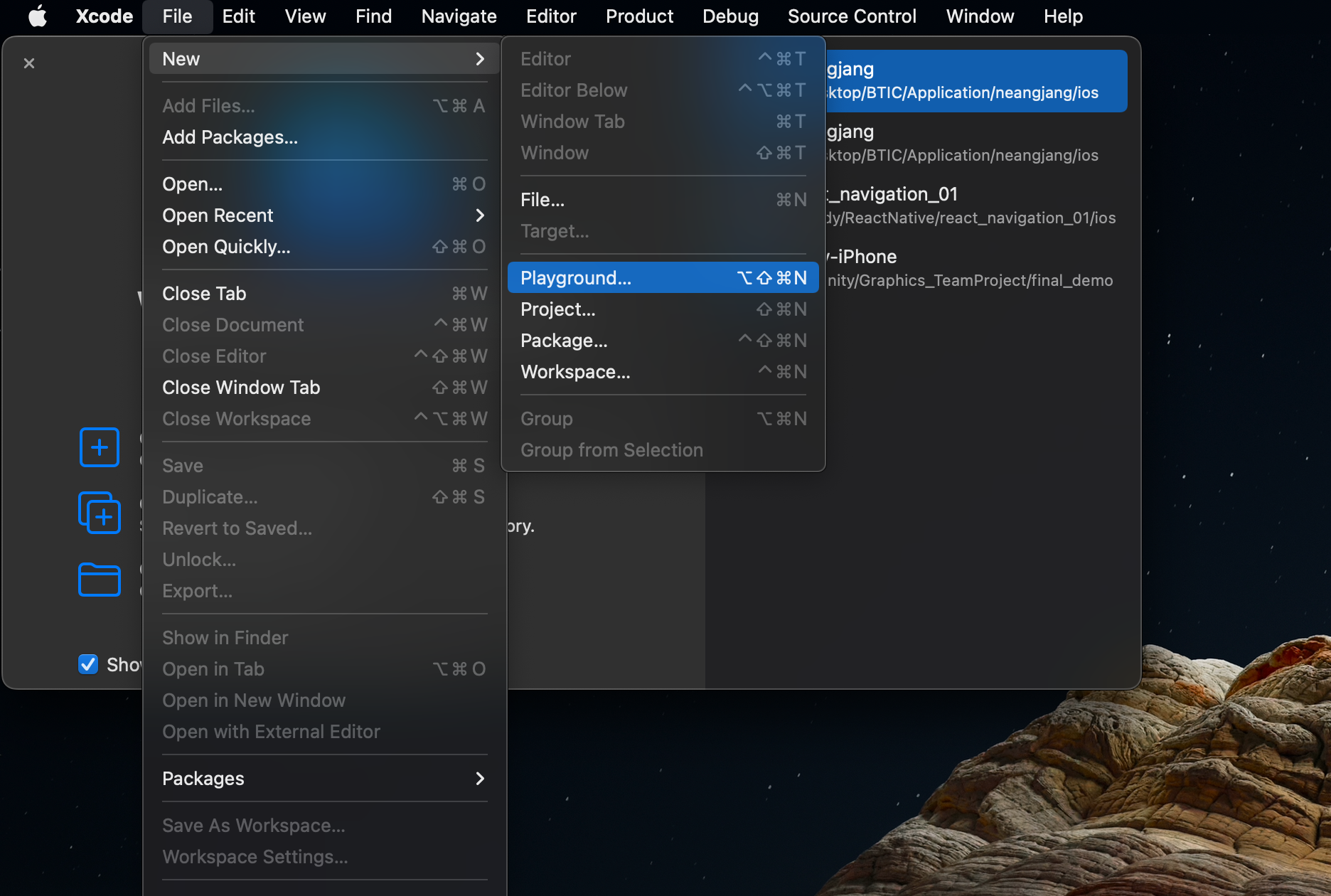Choose Open Quickly... menu item
1331x896 pixels.
pyautogui.click(x=325, y=247)
